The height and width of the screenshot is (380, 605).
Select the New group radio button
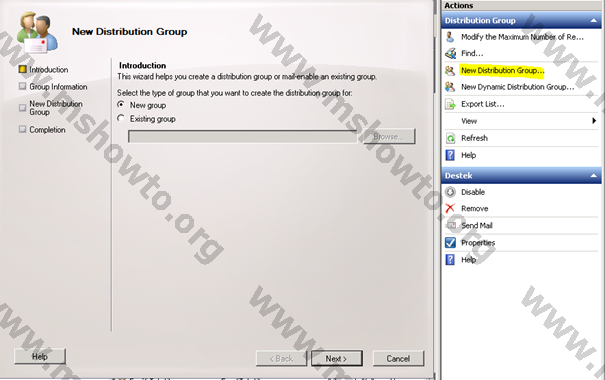[x=121, y=105]
